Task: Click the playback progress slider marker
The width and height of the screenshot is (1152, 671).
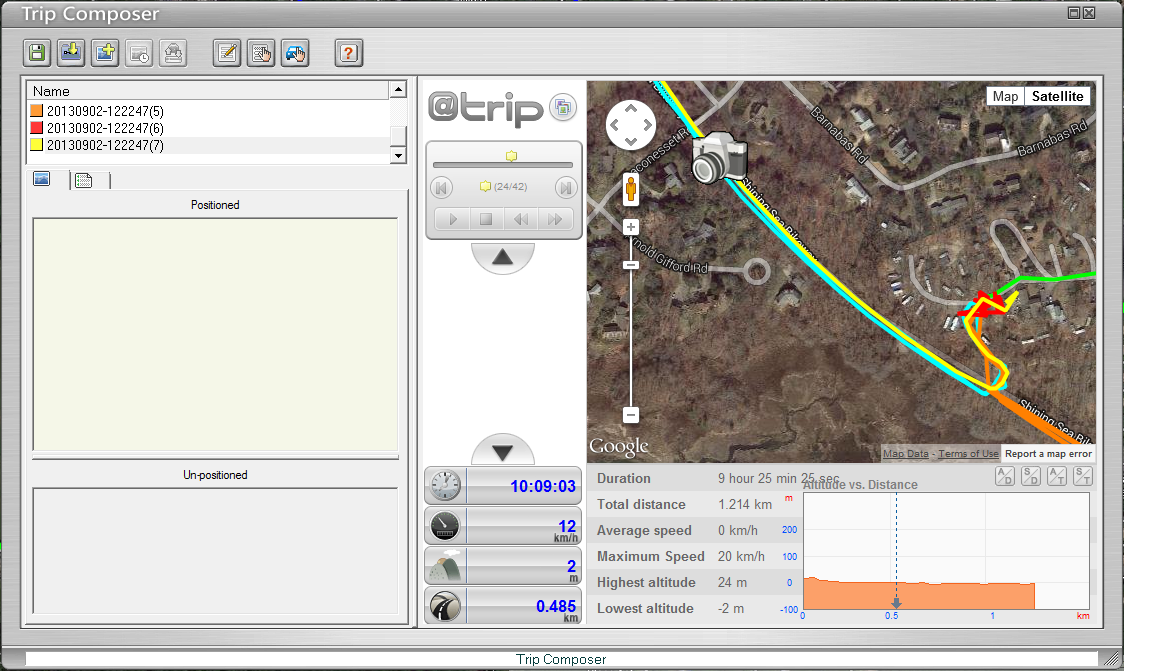Action: (x=511, y=156)
